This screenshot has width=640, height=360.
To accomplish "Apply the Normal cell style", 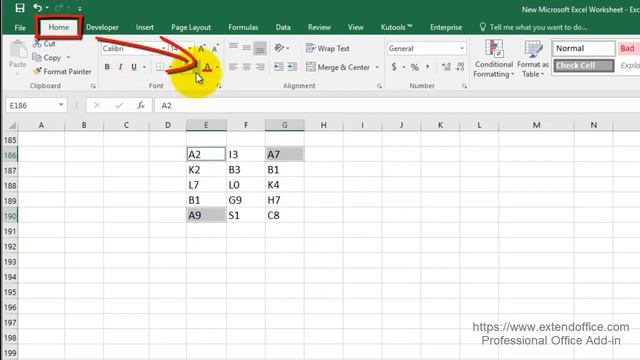I will coord(584,48).
